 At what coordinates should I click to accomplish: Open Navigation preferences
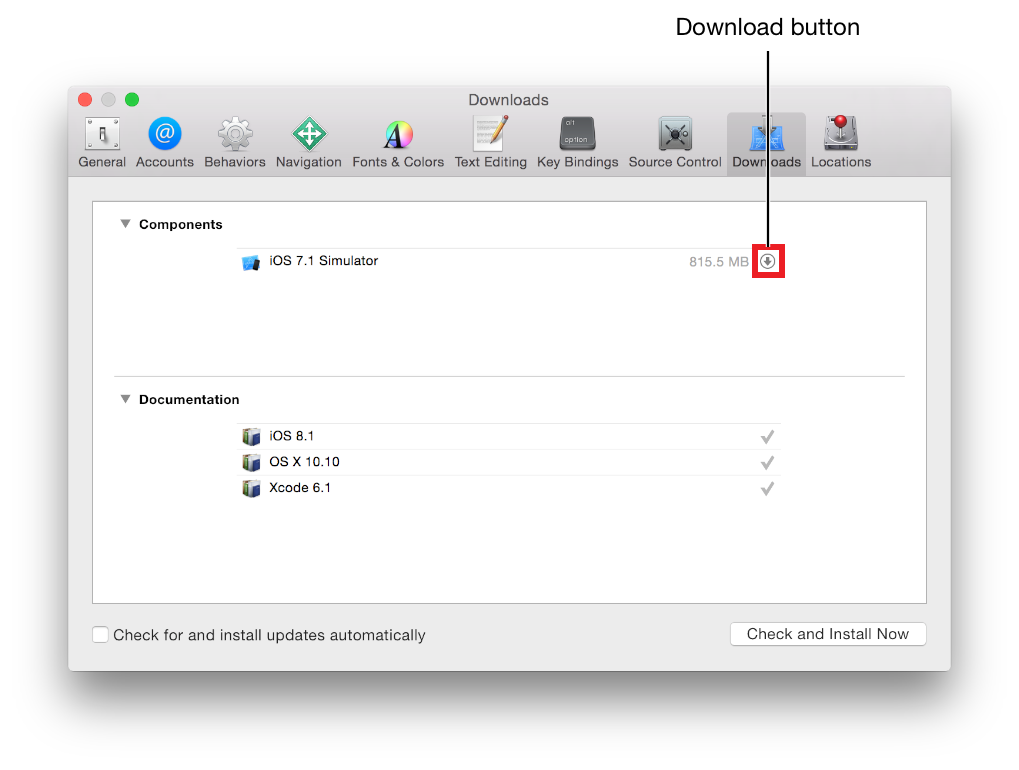[x=309, y=141]
